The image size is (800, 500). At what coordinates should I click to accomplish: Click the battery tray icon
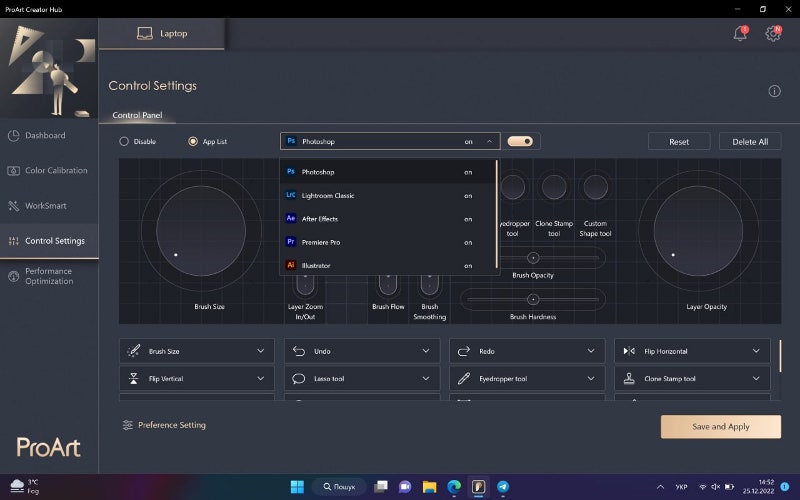730,487
